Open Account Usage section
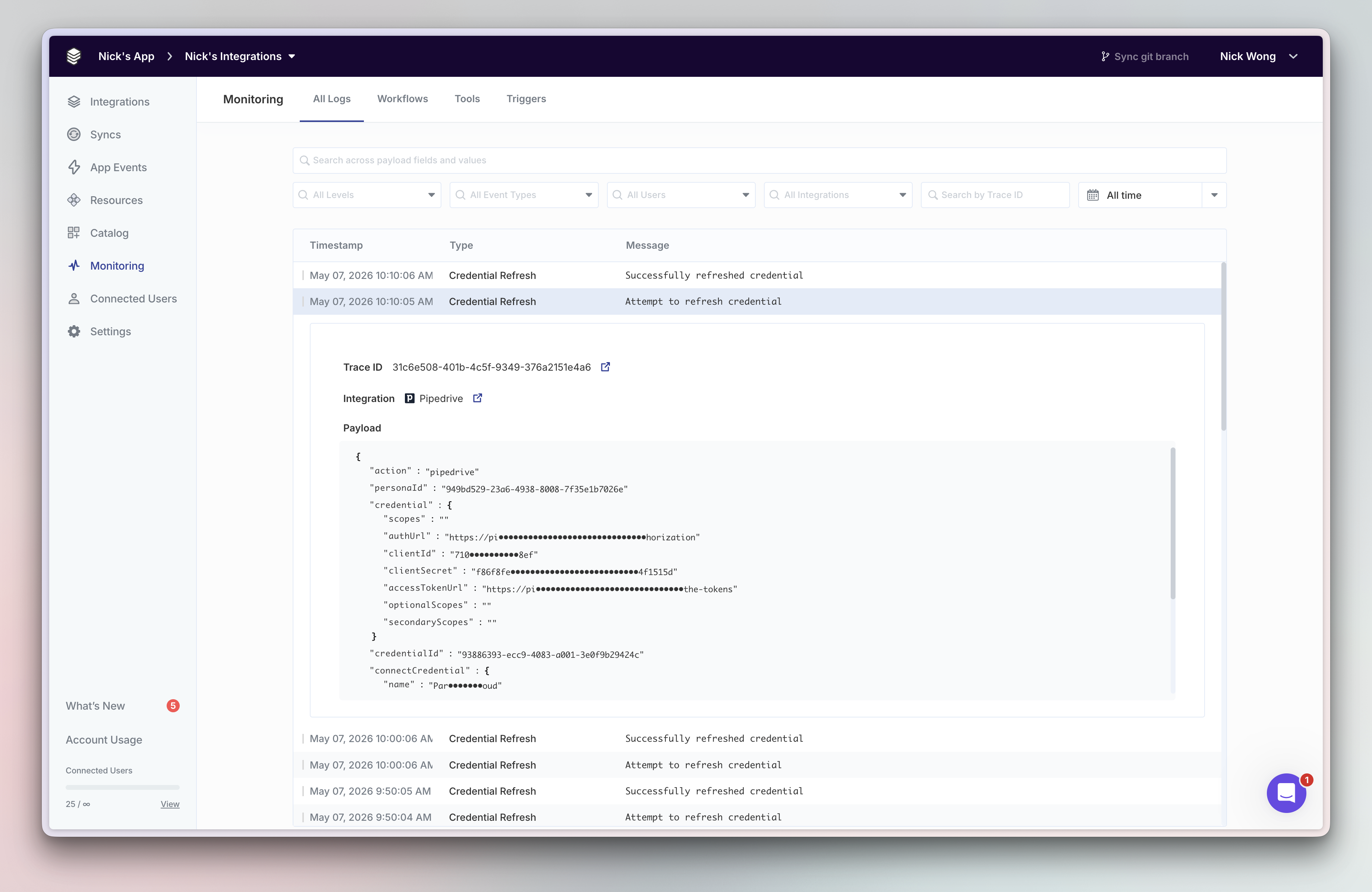Screen dimensions: 1372x892 (104, 739)
